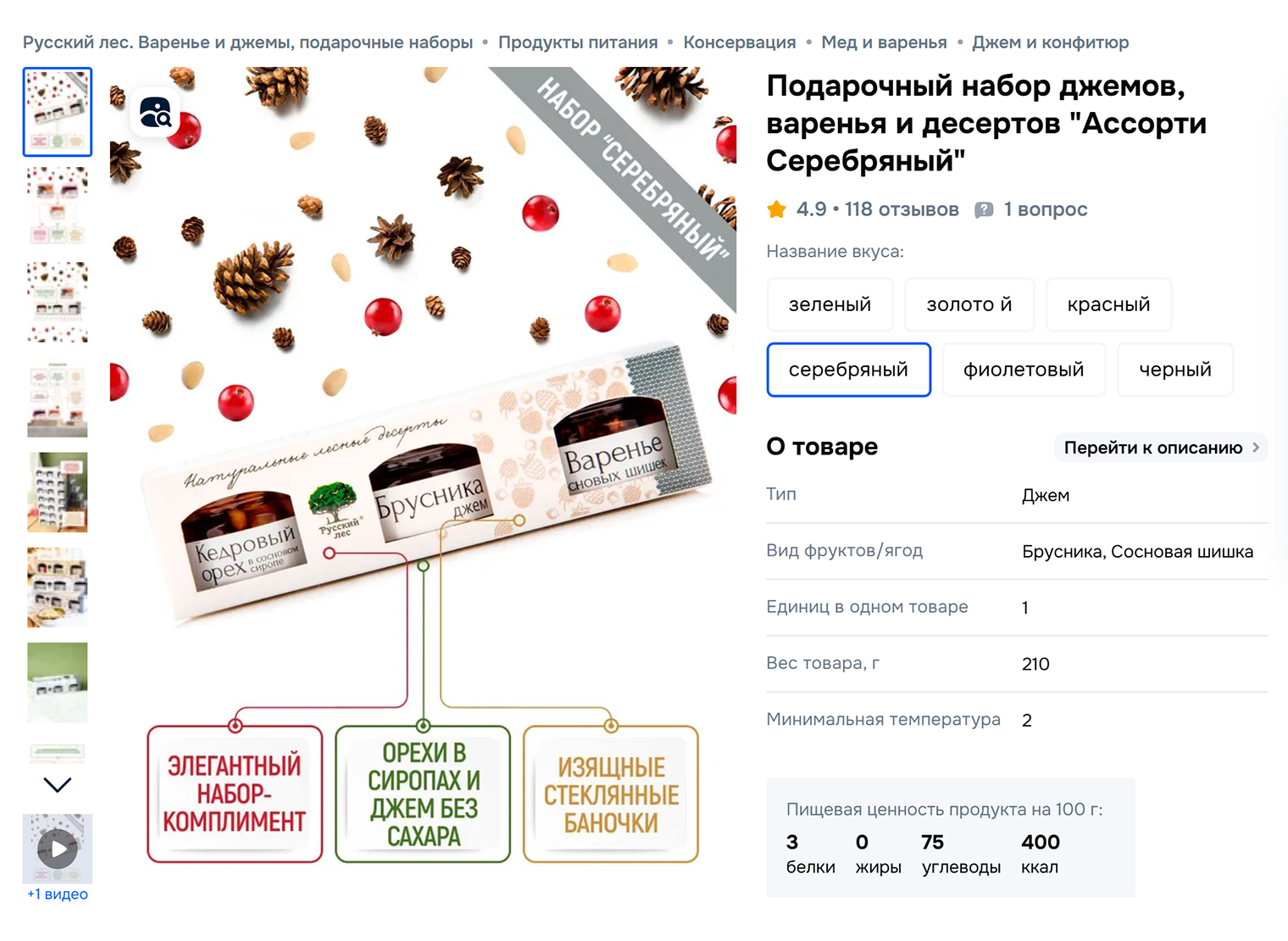Click the question bubble icon near '1 вопрос'
The height and width of the screenshot is (941, 1288).
(984, 210)
